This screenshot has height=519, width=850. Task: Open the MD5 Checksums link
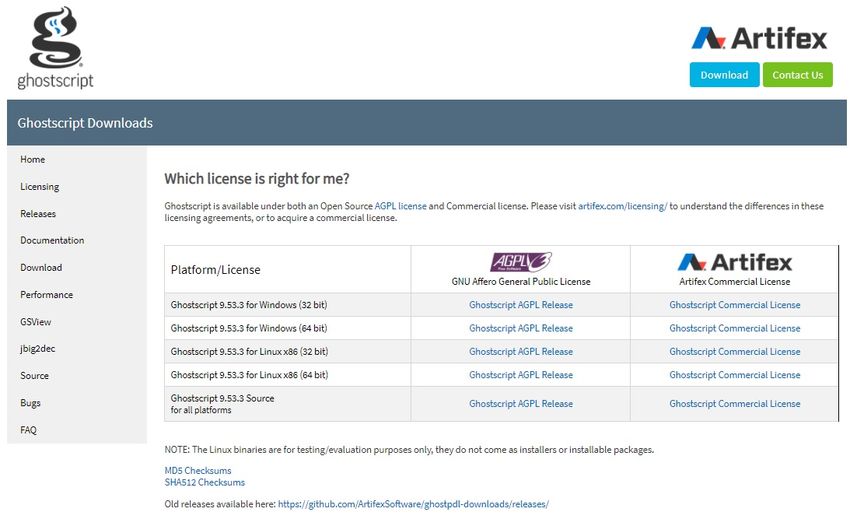[198, 470]
